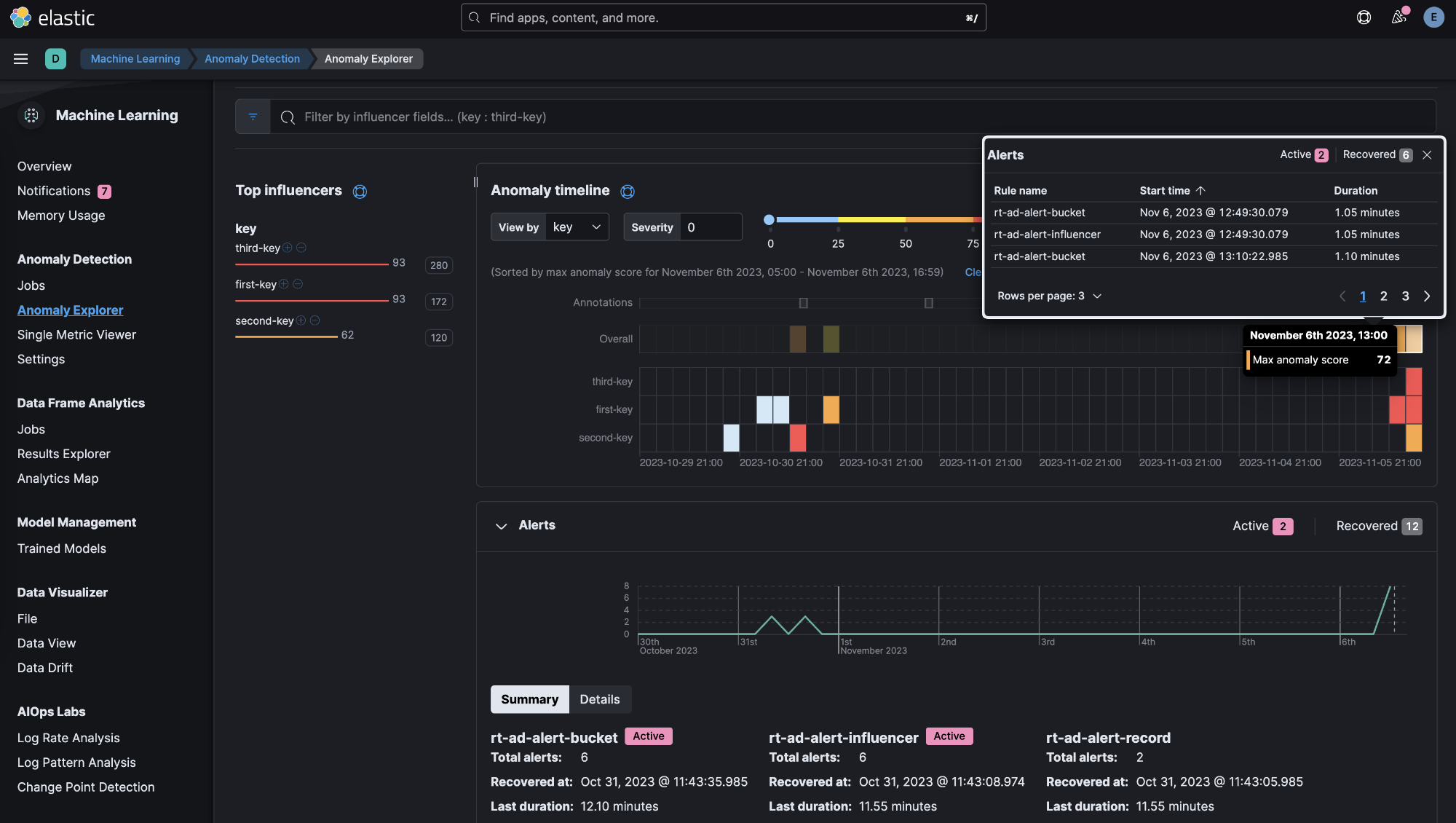The image size is (1456, 823).
Task: Open Single Metric Viewer from the sidebar
Action: click(76, 334)
